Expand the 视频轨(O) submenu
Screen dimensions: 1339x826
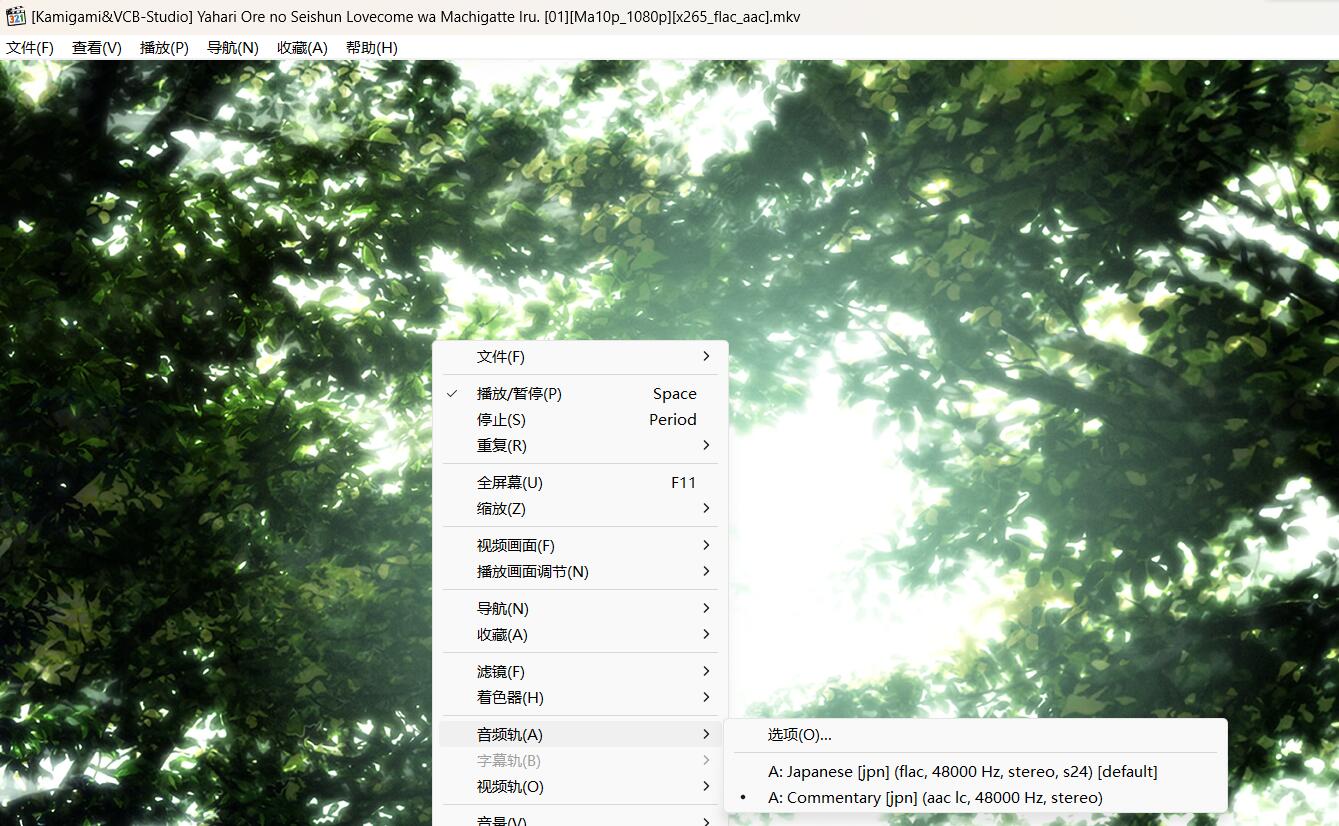point(580,787)
